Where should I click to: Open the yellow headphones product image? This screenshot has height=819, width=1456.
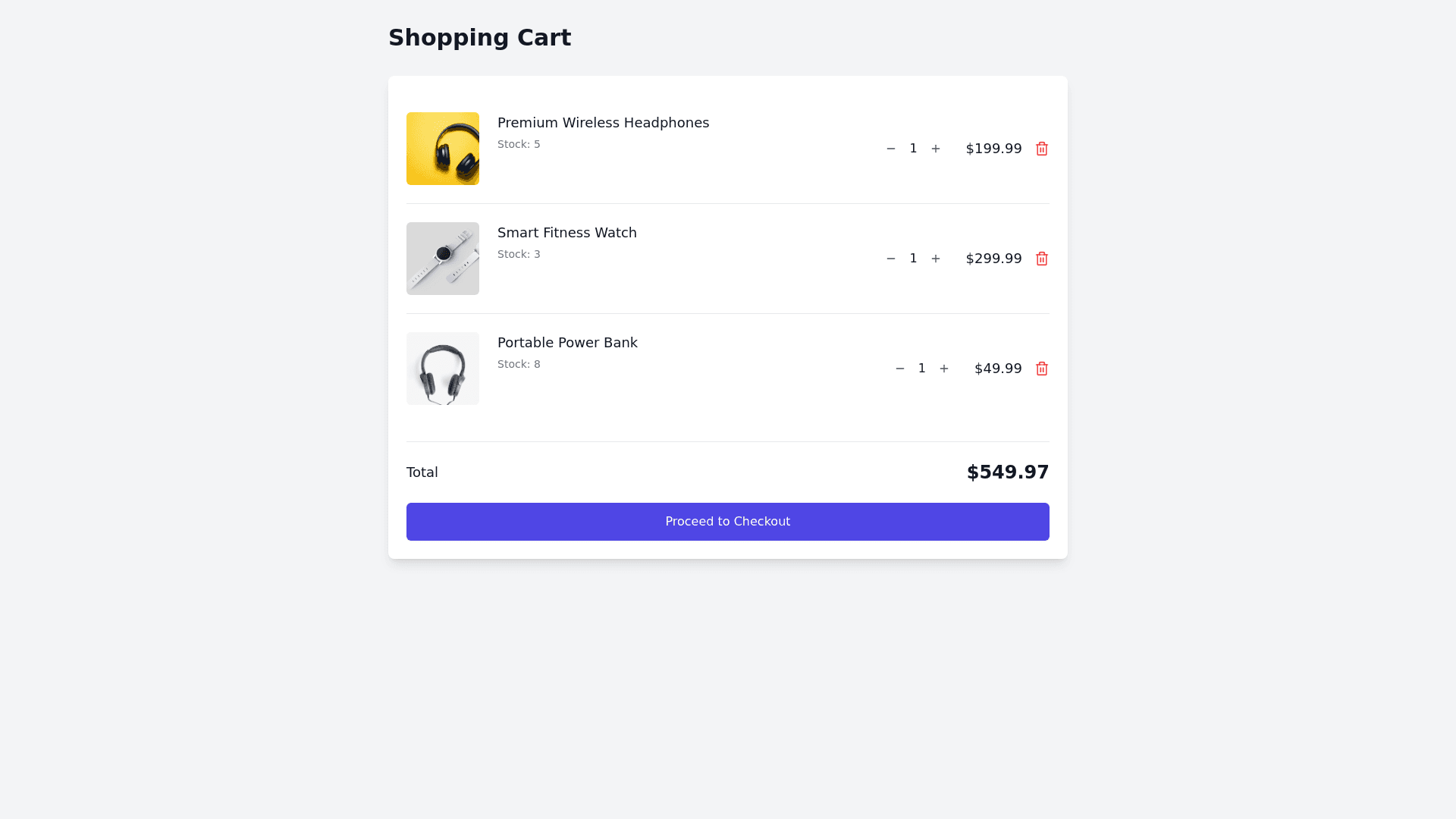pos(443,149)
